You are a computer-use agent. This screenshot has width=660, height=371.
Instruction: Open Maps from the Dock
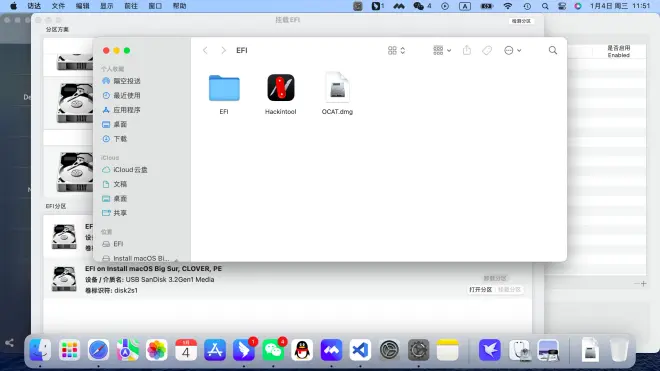[x=128, y=350]
